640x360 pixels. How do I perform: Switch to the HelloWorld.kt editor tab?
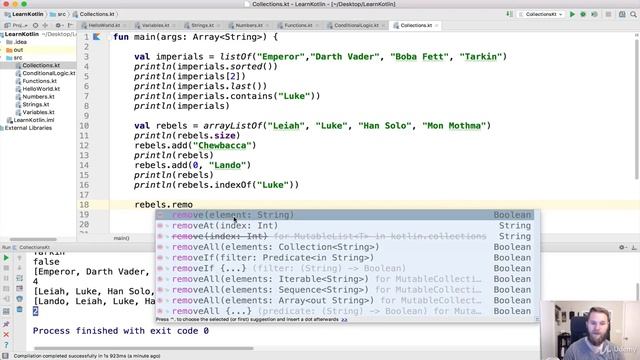(104, 25)
